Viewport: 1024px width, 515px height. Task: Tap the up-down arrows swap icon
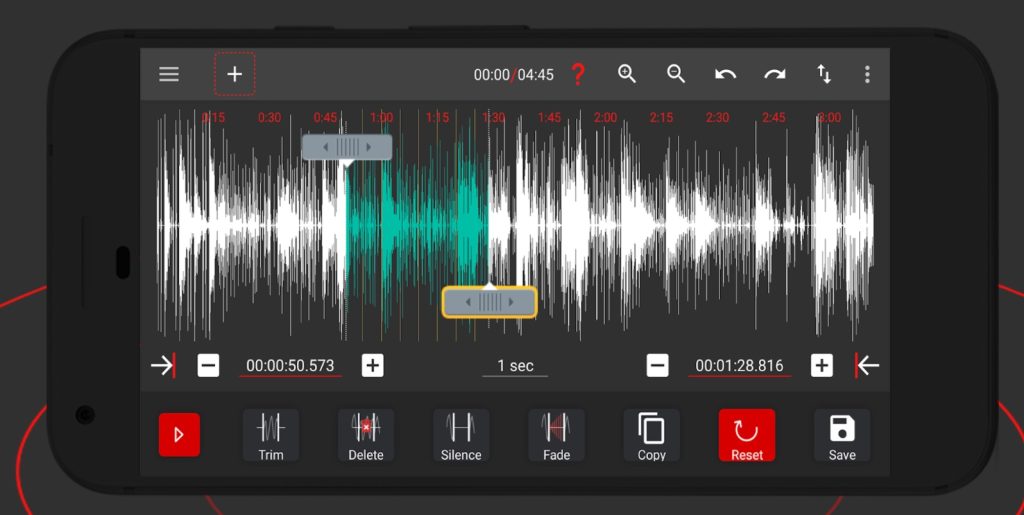pos(824,74)
